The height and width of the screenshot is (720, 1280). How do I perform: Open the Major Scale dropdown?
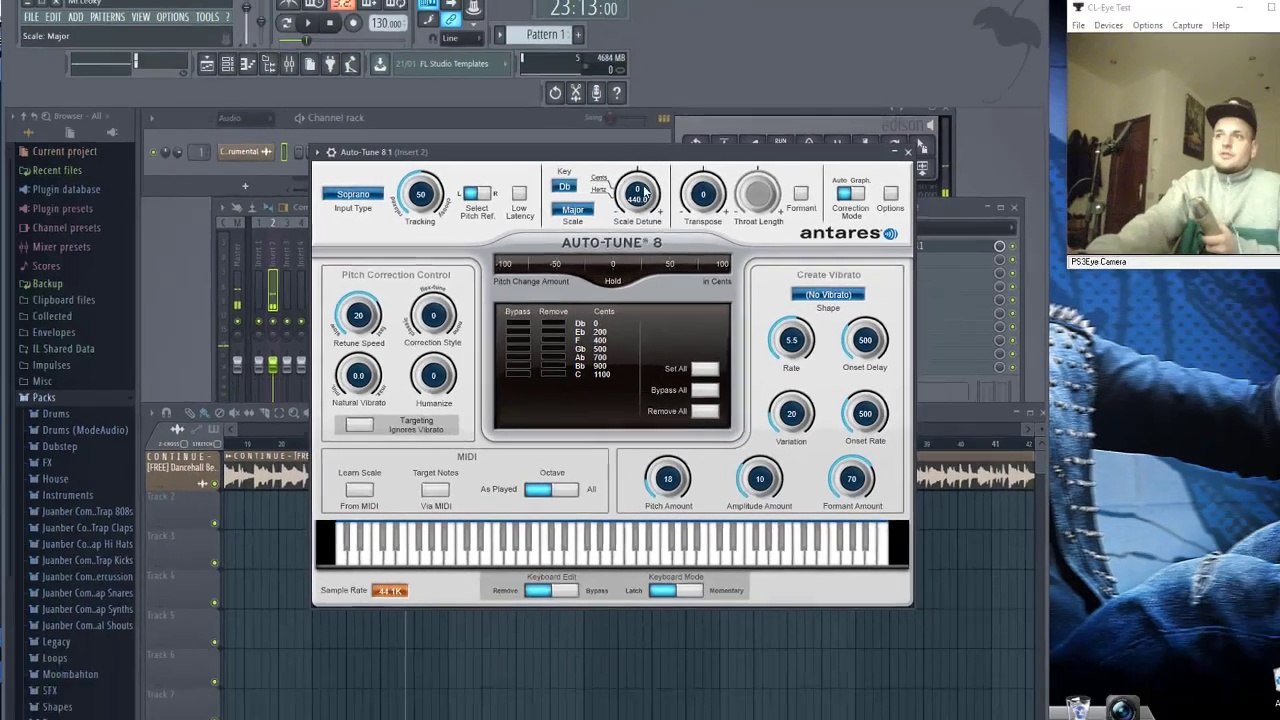tap(572, 210)
